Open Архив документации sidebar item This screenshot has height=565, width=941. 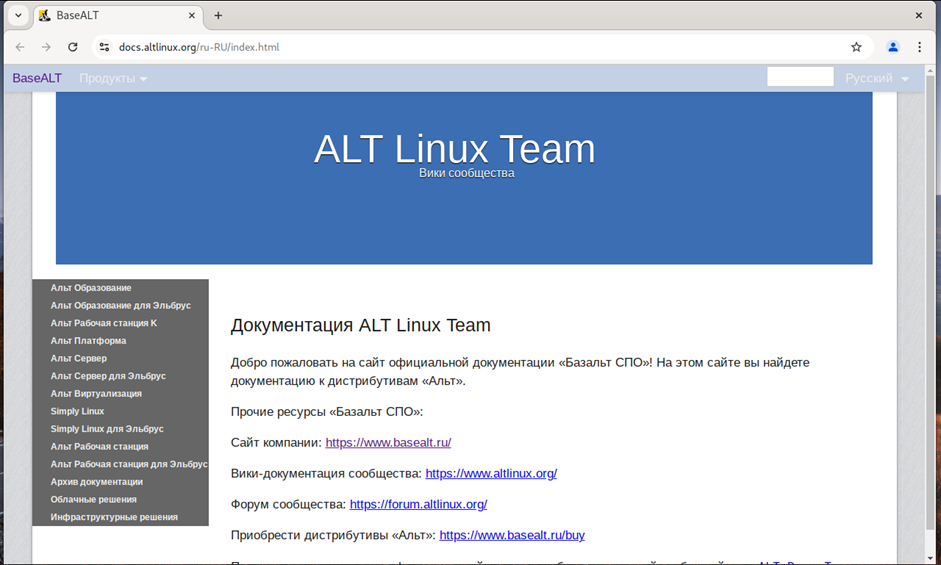(96, 482)
